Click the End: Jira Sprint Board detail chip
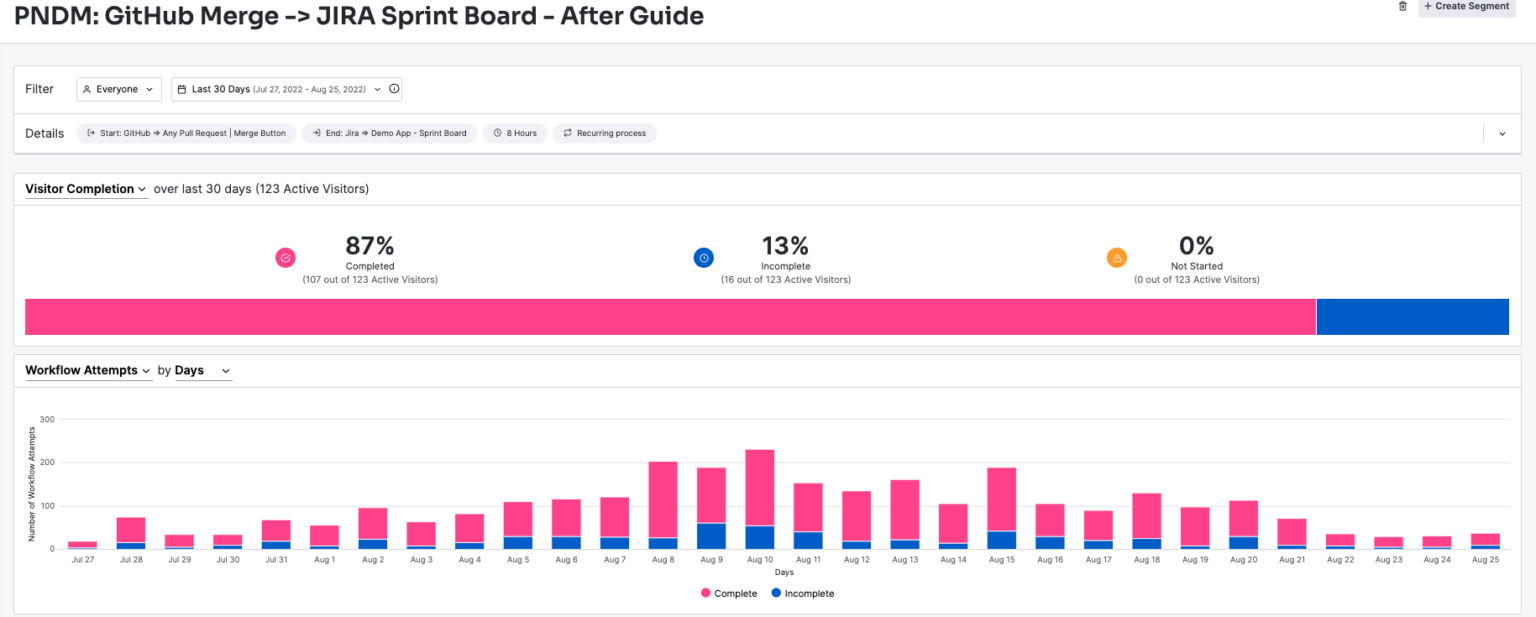The image size is (1536, 617). click(388, 133)
